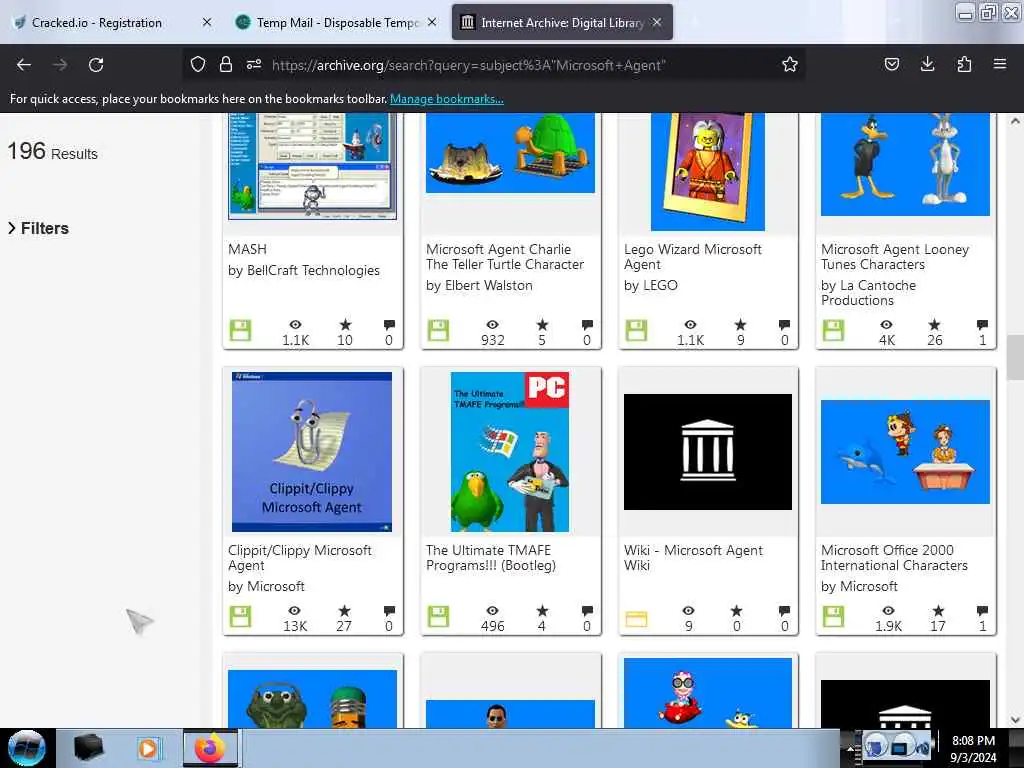Open Wiki - Microsoft Agent Wiki title
The height and width of the screenshot is (768, 1024).
[x=693, y=558]
